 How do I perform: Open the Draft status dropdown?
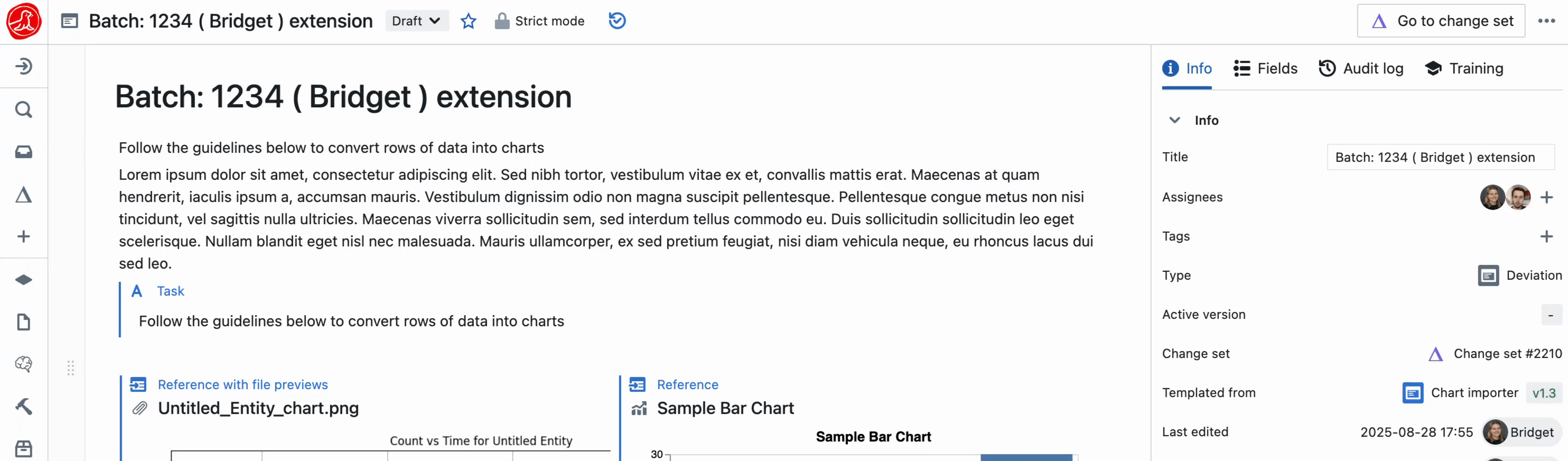416,21
